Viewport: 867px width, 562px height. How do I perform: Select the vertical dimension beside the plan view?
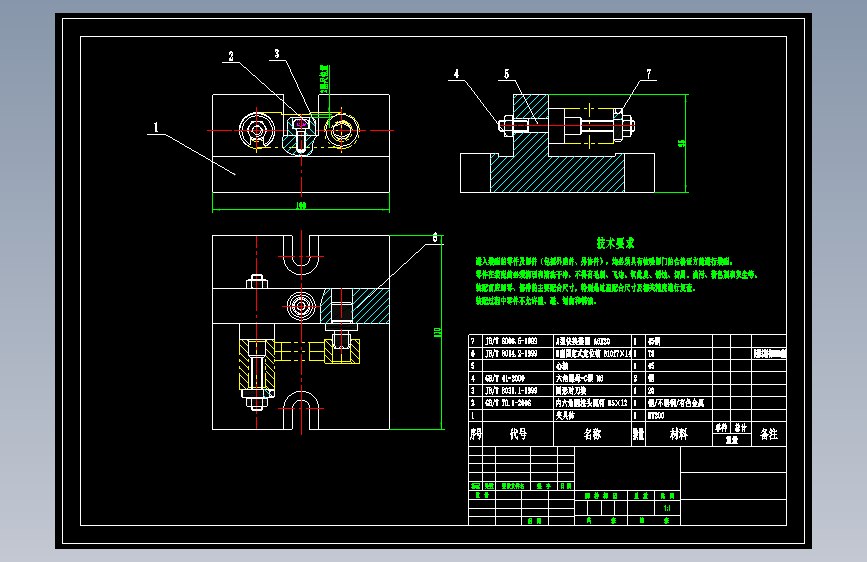pyautogui.click(x=437, y=332)
